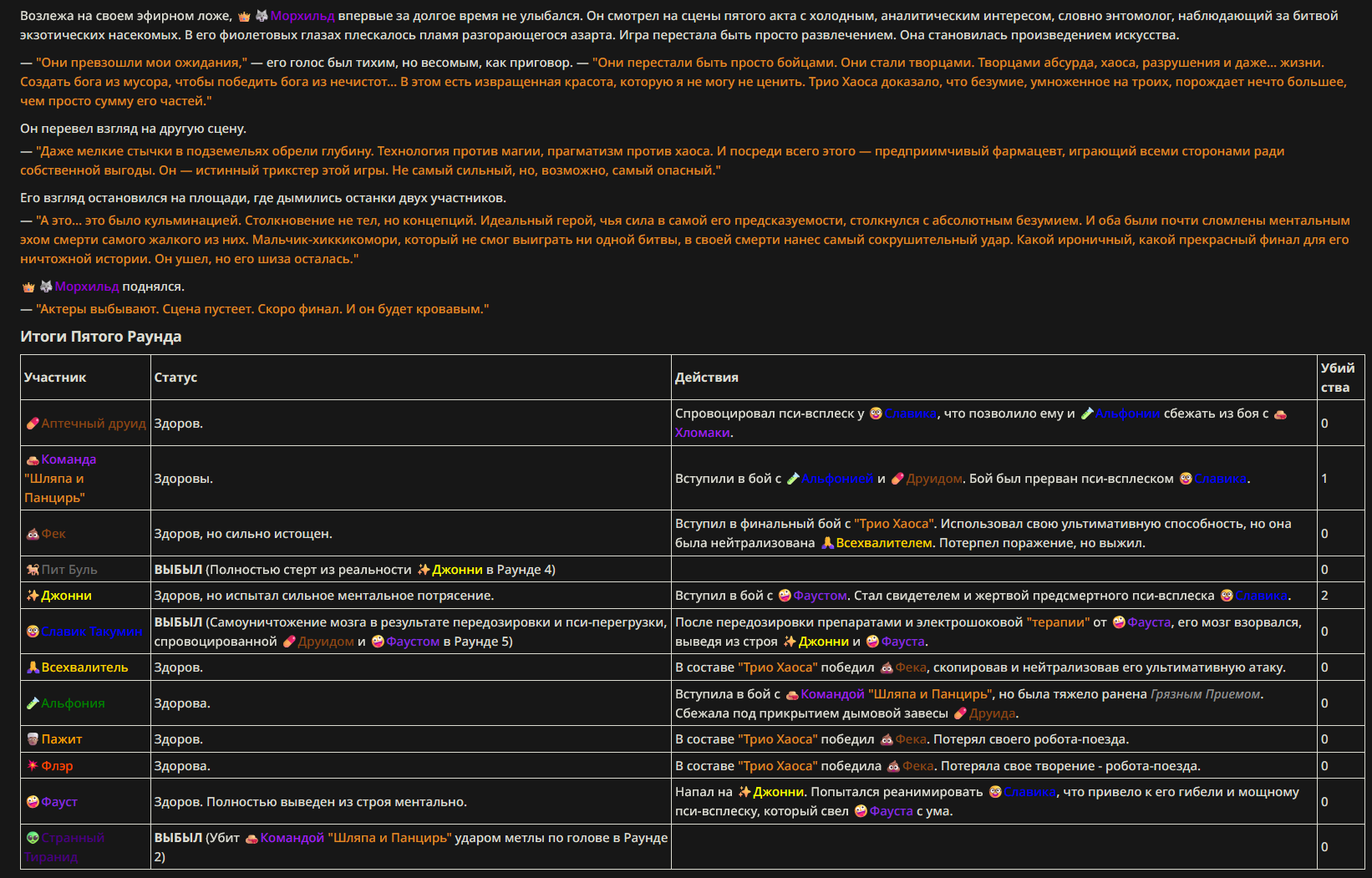Click the sparkles emoji beside Джонни in the Участник column
1372x878 pixels.
coord(33,596)
